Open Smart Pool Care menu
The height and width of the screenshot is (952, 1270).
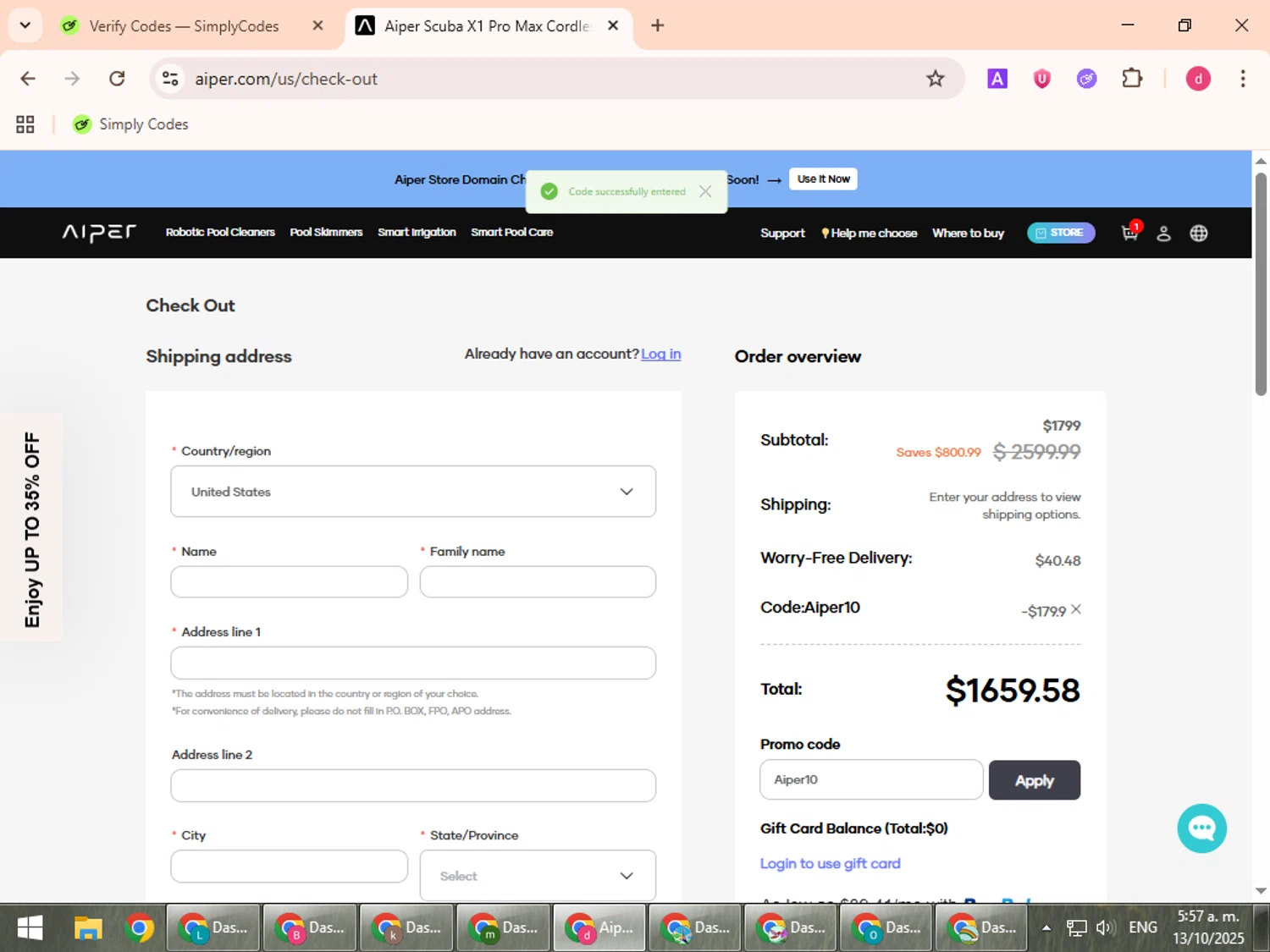tap(511, 232)
